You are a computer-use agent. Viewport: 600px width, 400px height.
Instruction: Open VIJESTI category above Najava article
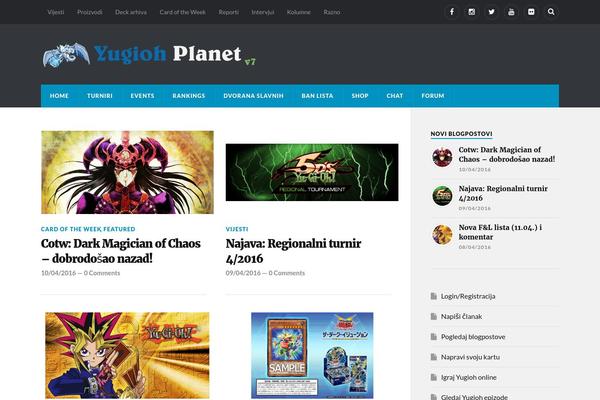[x=237, y=229]
